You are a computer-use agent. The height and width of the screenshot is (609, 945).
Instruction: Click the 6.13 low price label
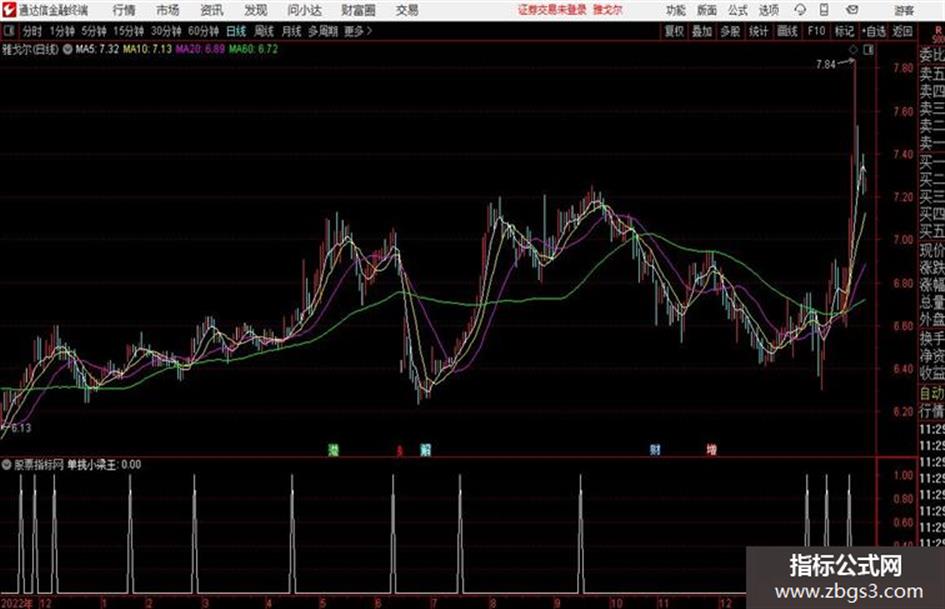pyautogui.click(x=21, y=428)
